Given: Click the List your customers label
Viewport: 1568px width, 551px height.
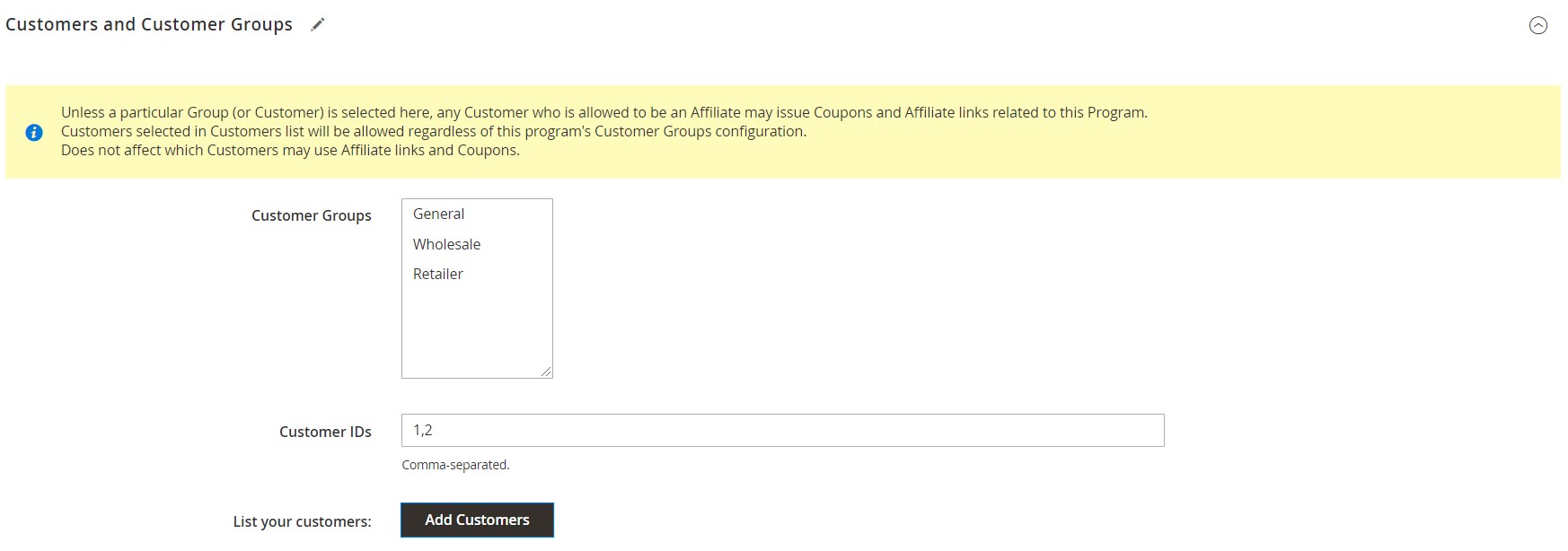Looking at the screenshot, I should click(x=302, y=521).
